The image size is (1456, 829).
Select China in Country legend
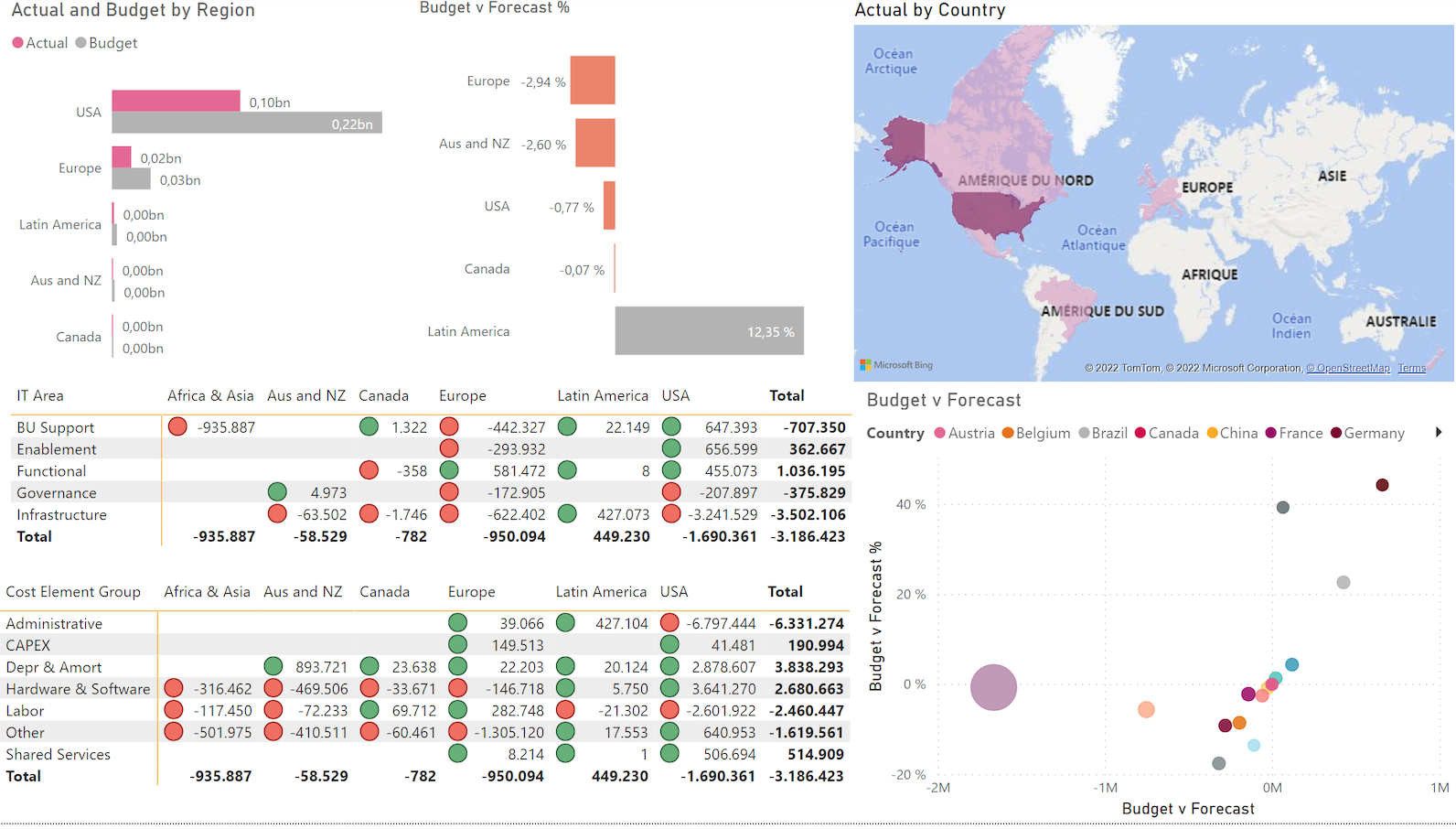click(1232, 433)
